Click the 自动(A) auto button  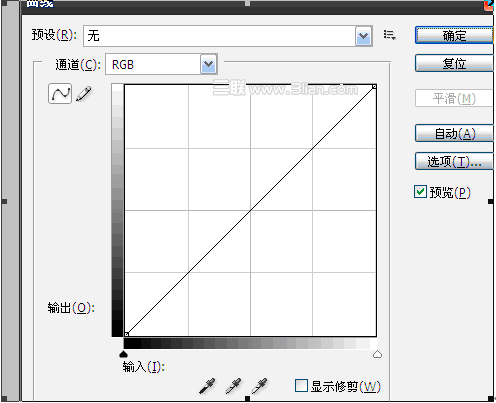coord(454,134)
